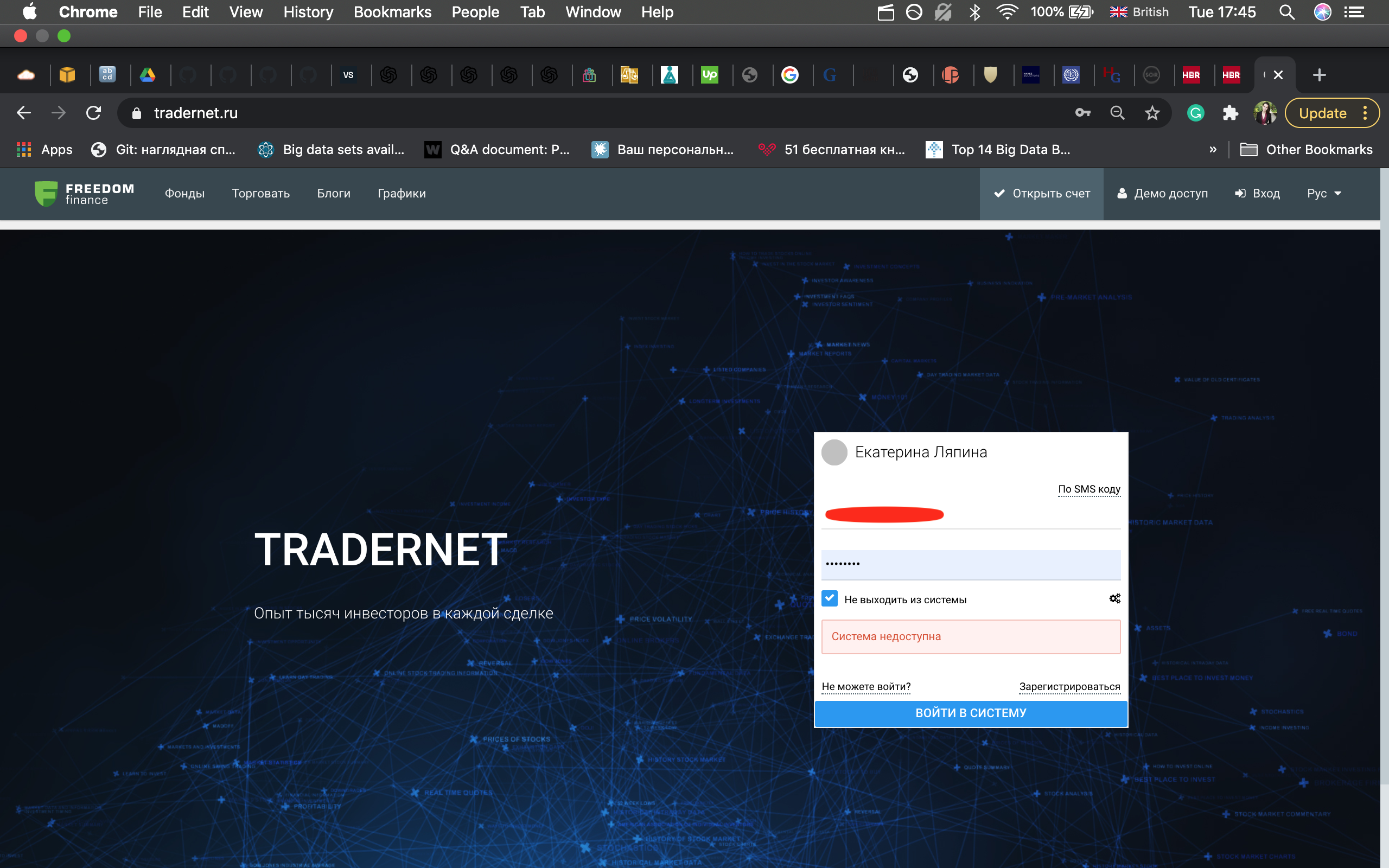Open the File menu
1389x868 pixels.
coord(150,12)
